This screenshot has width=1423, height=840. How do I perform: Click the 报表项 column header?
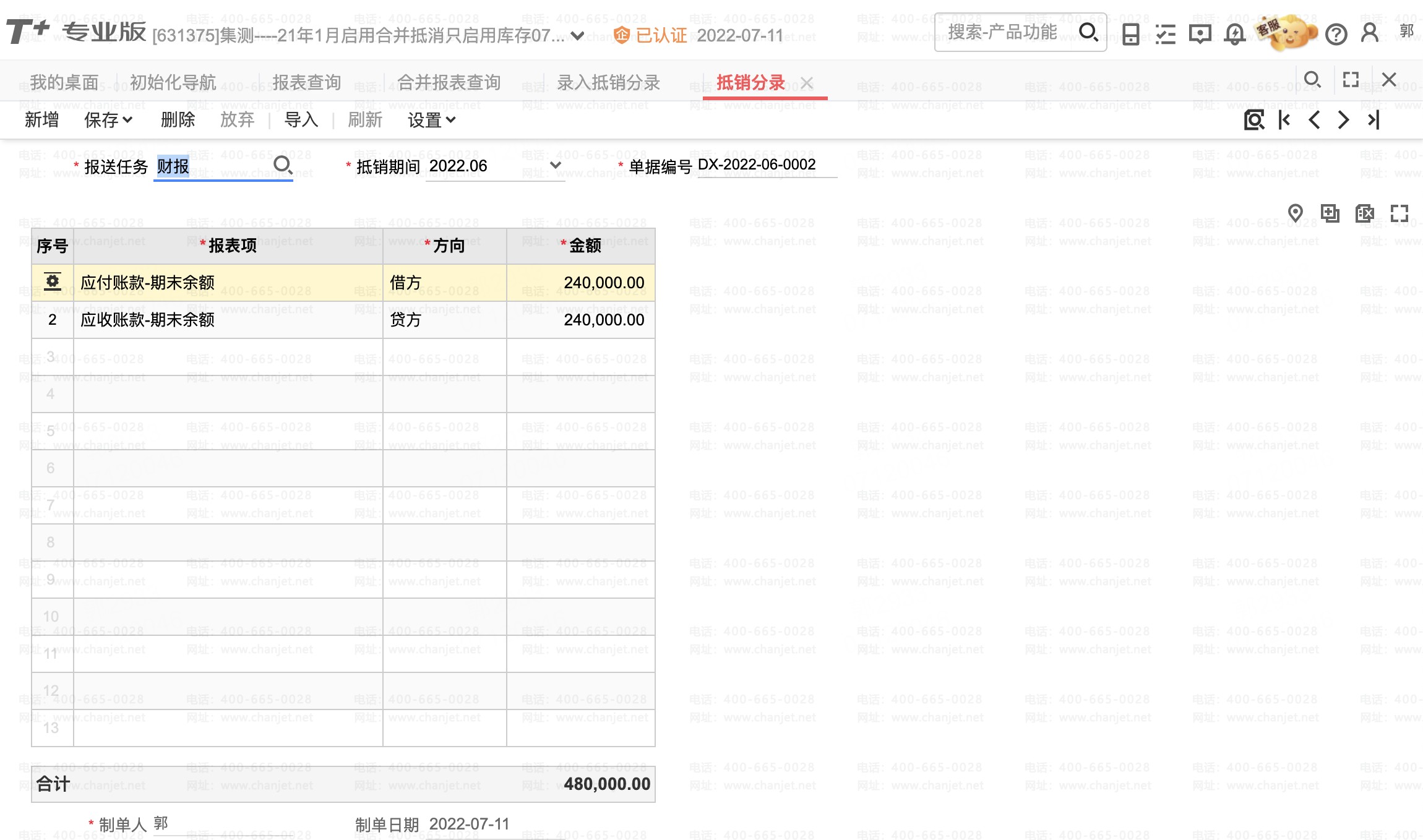point(228,246)
